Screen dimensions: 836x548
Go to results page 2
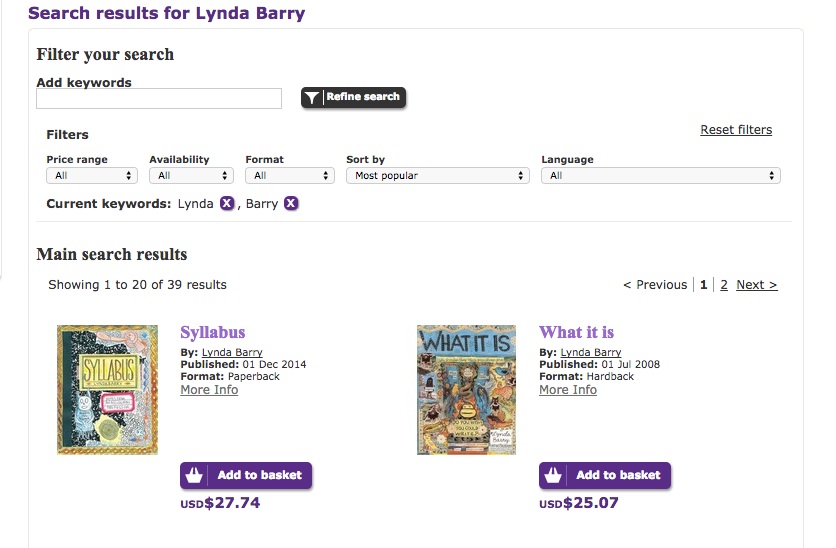click(x=724, y=285)
